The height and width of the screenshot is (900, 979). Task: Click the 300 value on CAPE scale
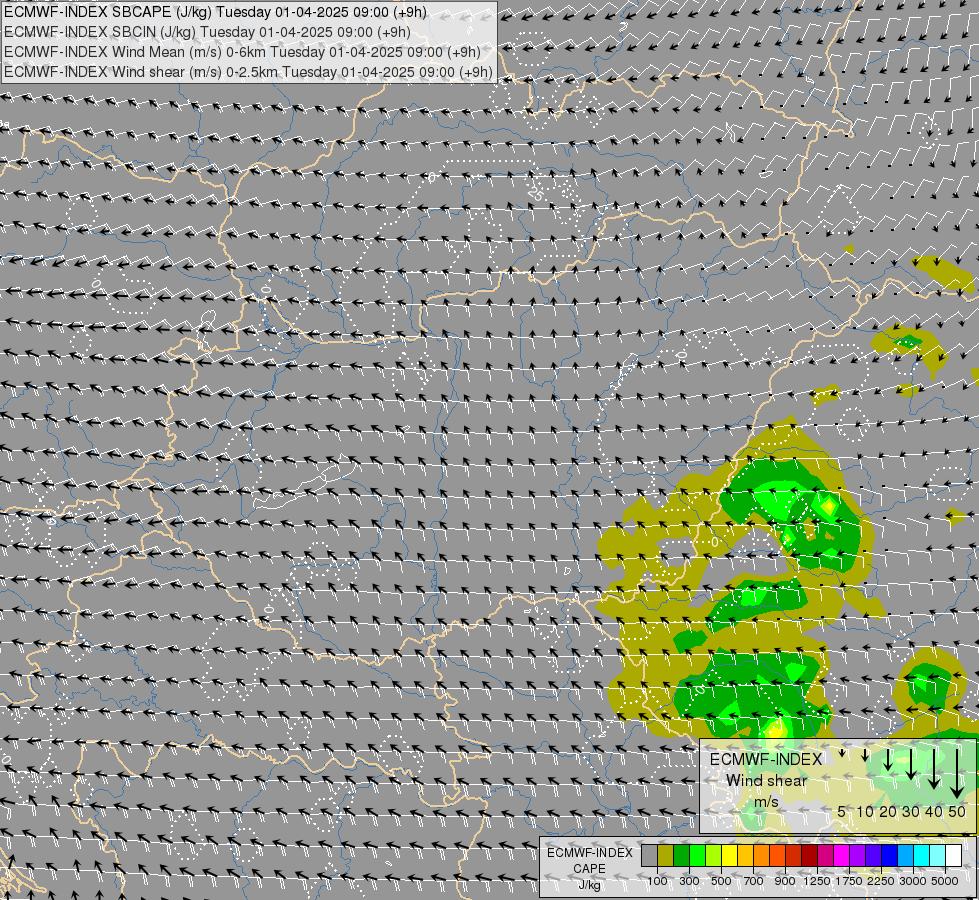pos(689,881)
